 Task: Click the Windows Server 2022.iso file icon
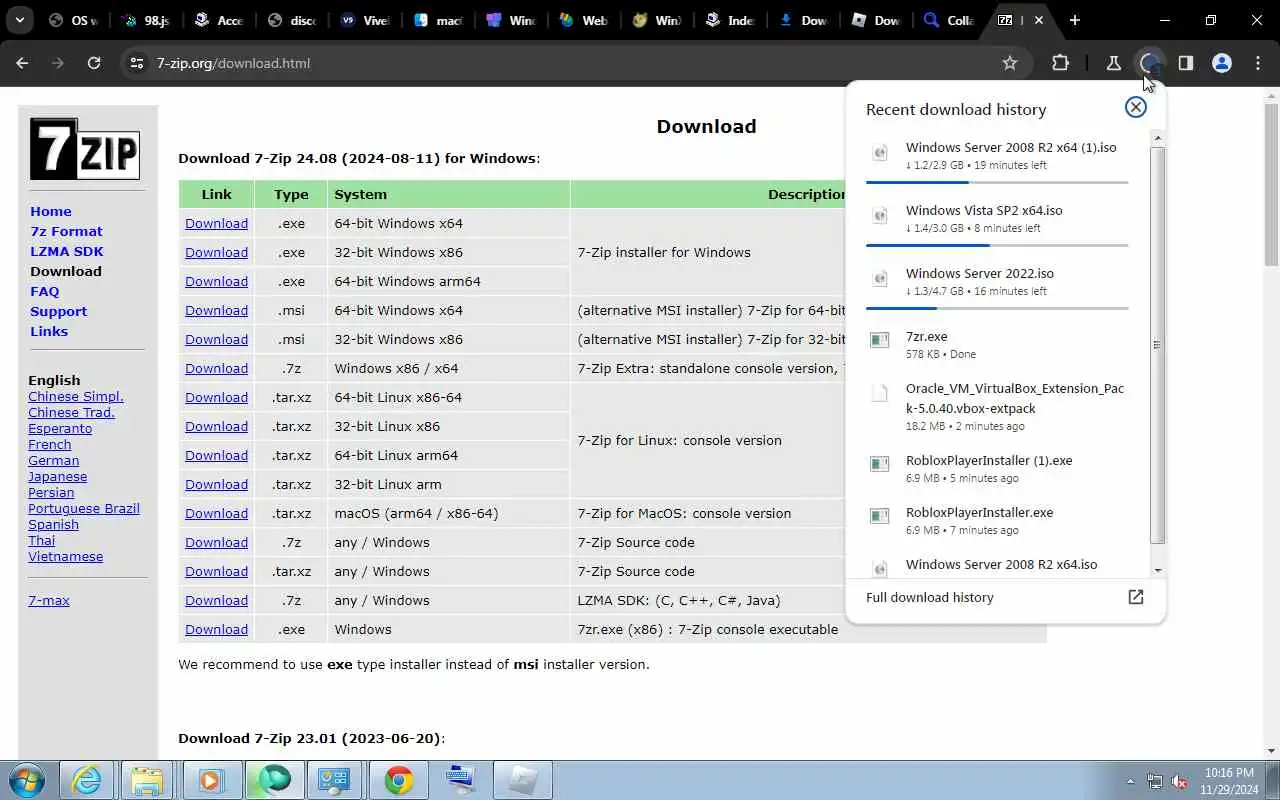pyautogui.click(x=880, y=278)
